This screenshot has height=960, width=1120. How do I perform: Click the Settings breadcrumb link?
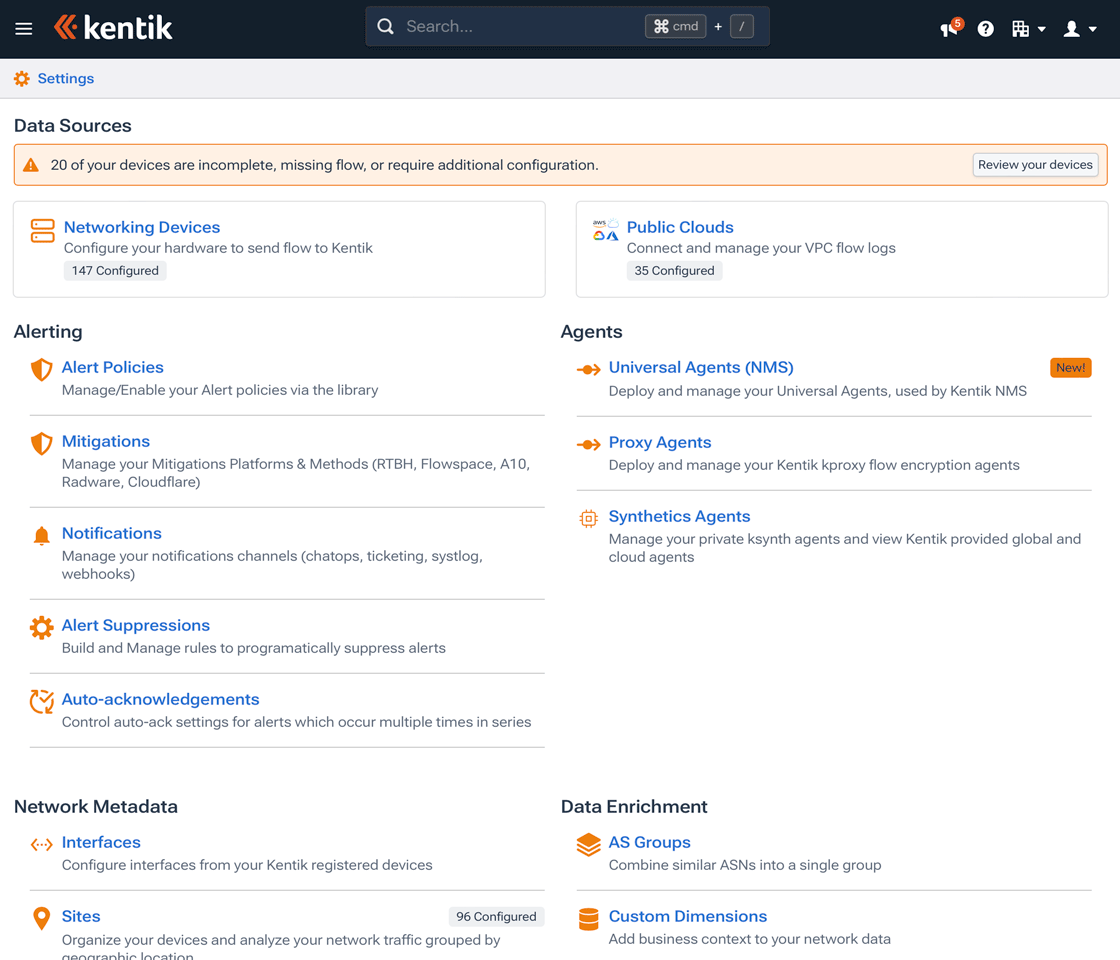65,78
